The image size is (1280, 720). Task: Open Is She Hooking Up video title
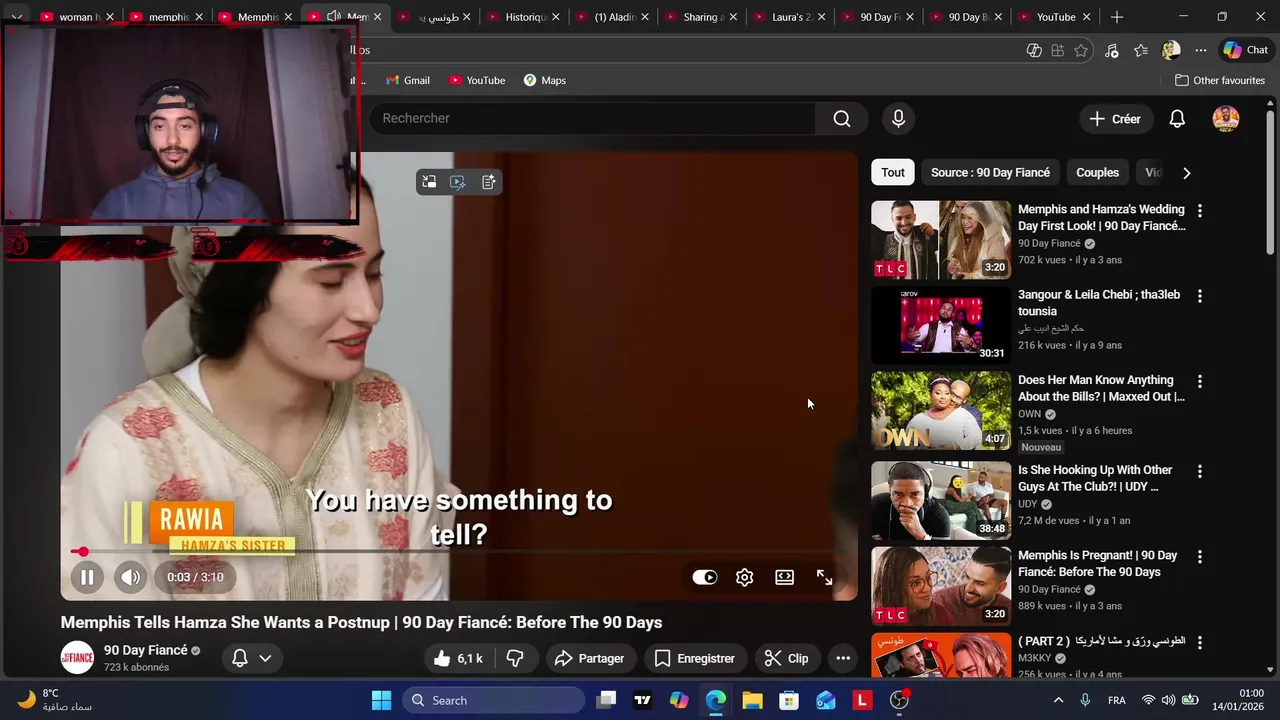(x=1095, y=478)
